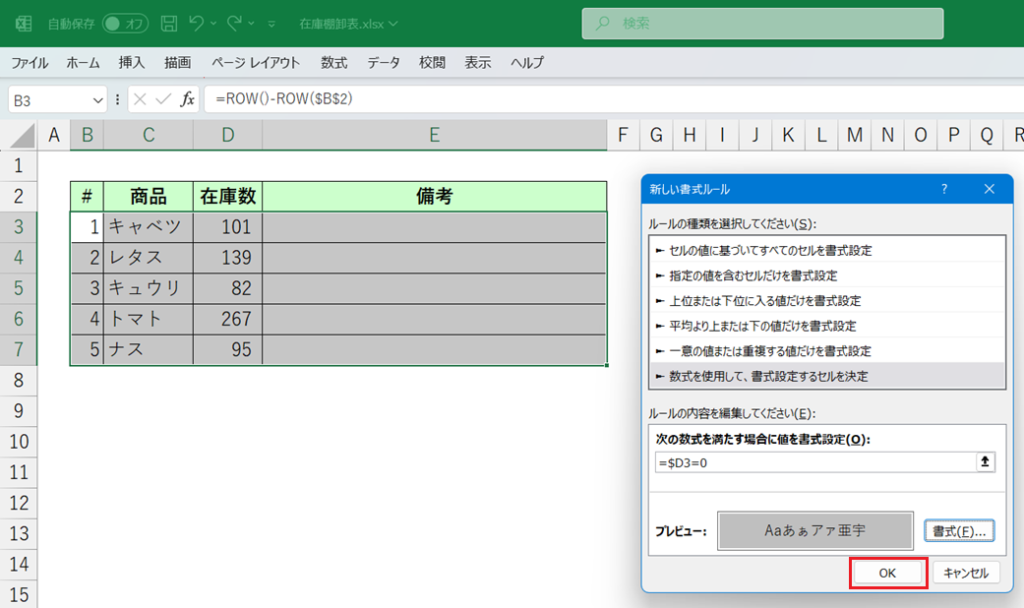Select column M header

click(854, 135)
